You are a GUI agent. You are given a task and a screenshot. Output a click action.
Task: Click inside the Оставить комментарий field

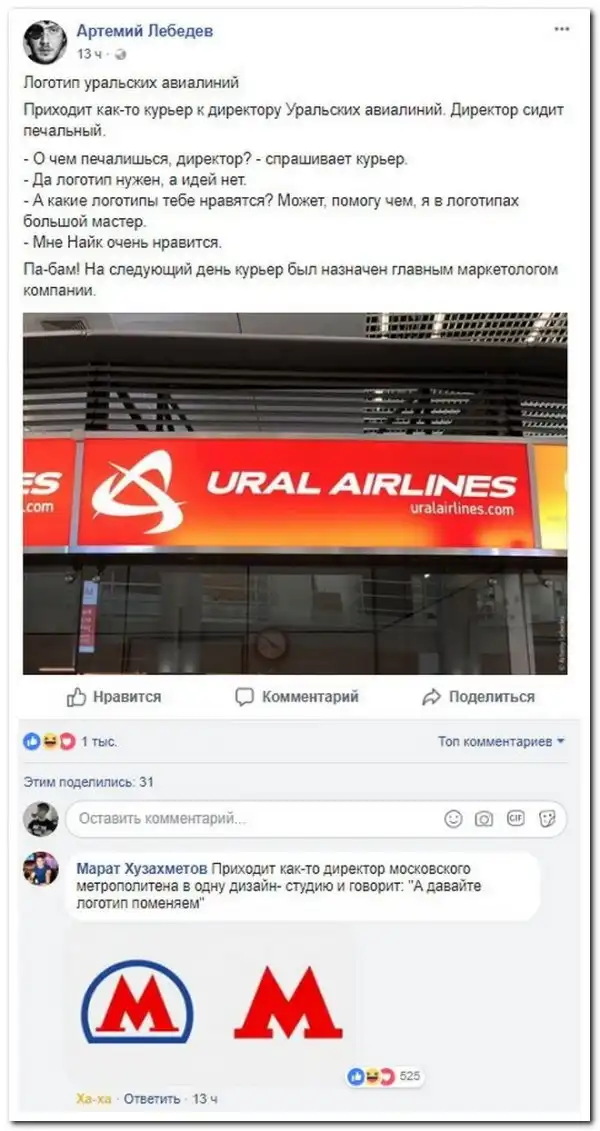pyautogui.click(x=316, y=819)
